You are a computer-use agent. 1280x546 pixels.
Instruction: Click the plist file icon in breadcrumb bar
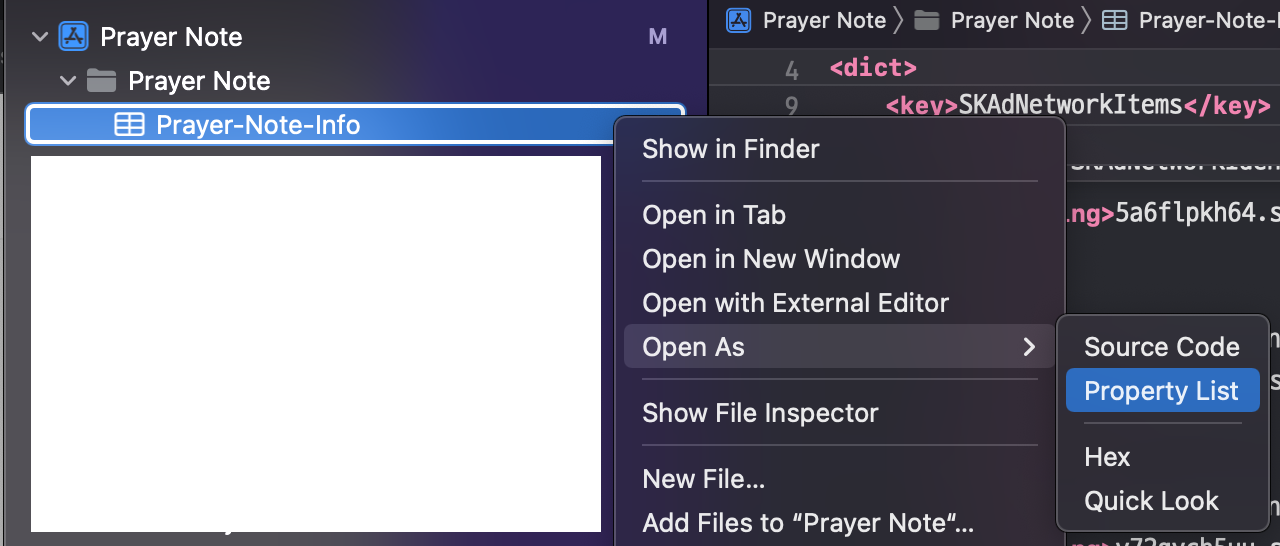click(1114, 20)
